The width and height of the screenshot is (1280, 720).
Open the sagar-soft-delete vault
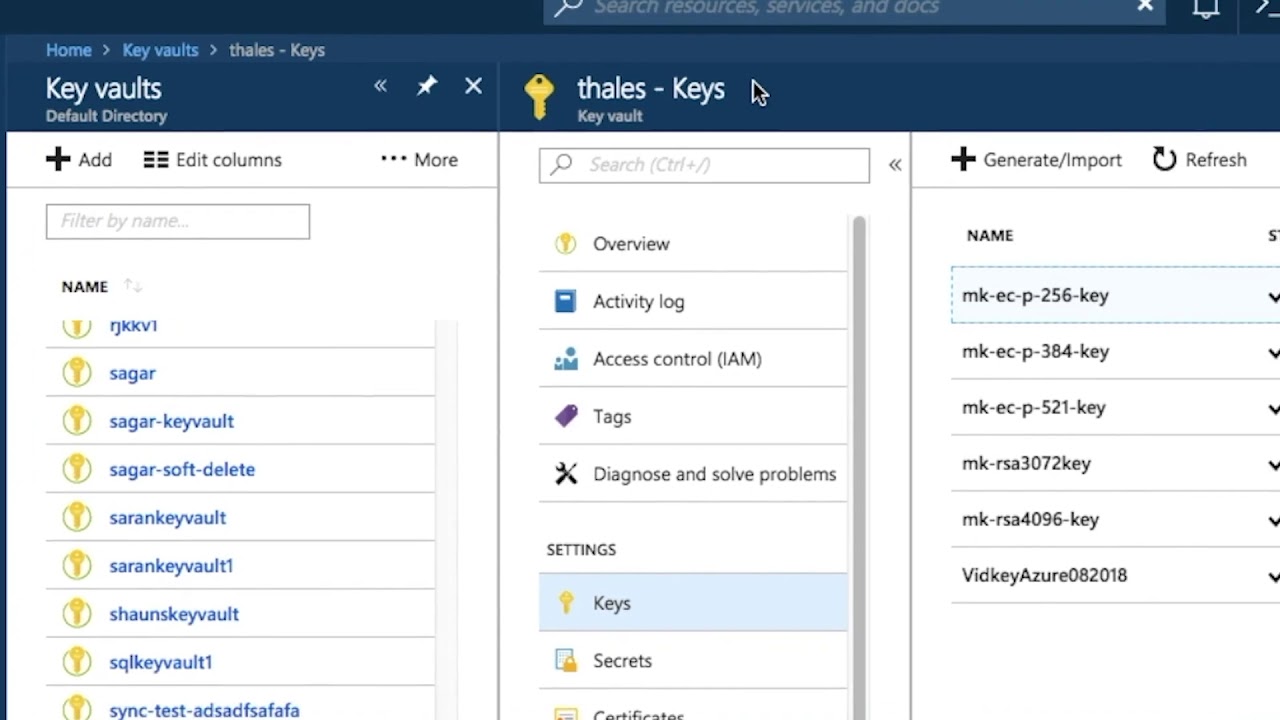click(182, 469)
